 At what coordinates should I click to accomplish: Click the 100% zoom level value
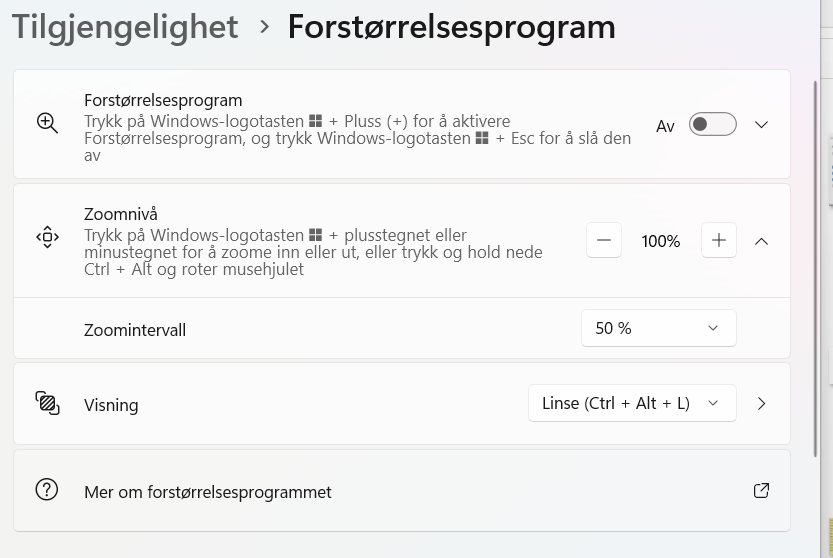(x=660, y=241)
